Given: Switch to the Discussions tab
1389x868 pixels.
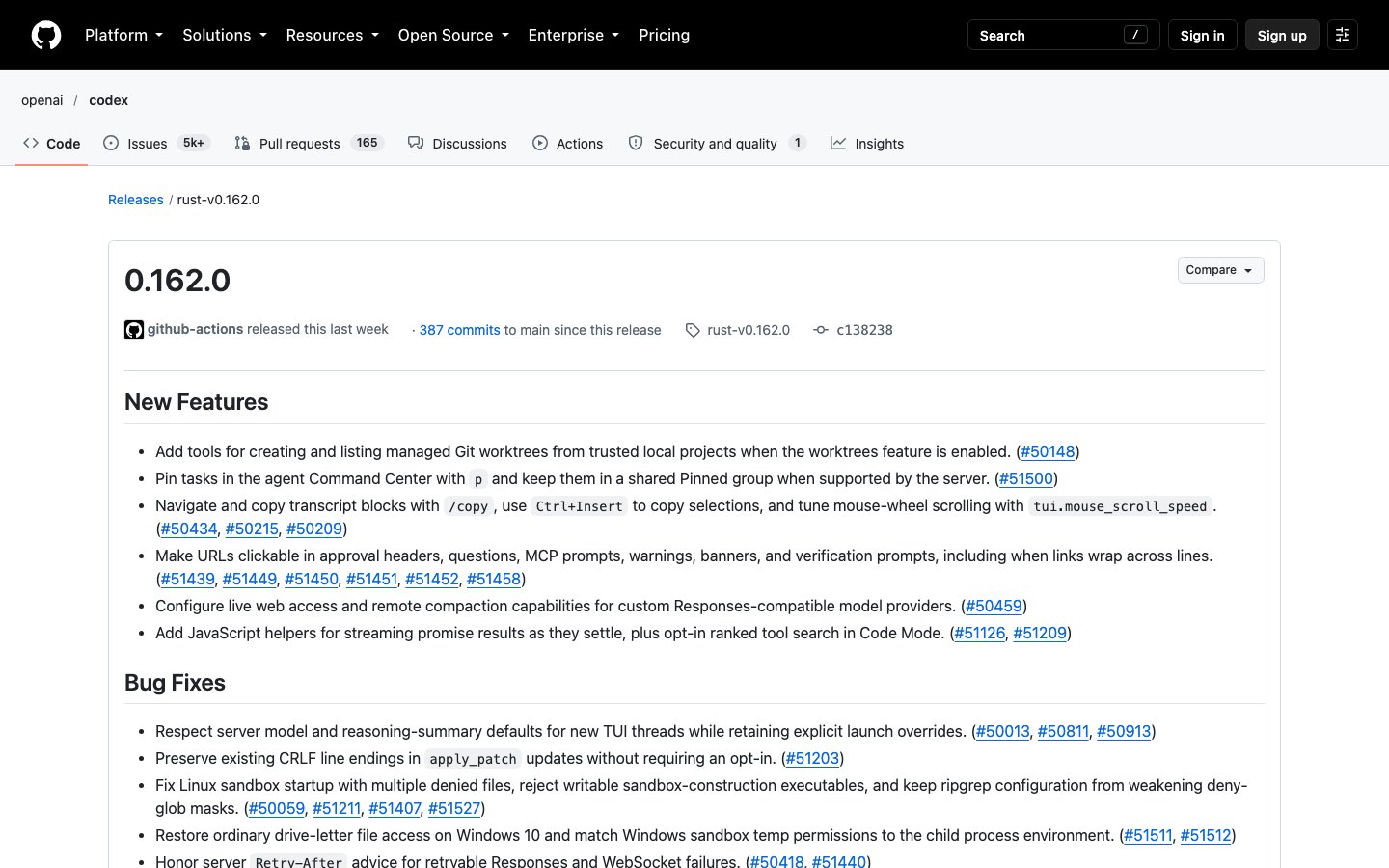Looking at the screenshot, I should [x=457, y=143].
